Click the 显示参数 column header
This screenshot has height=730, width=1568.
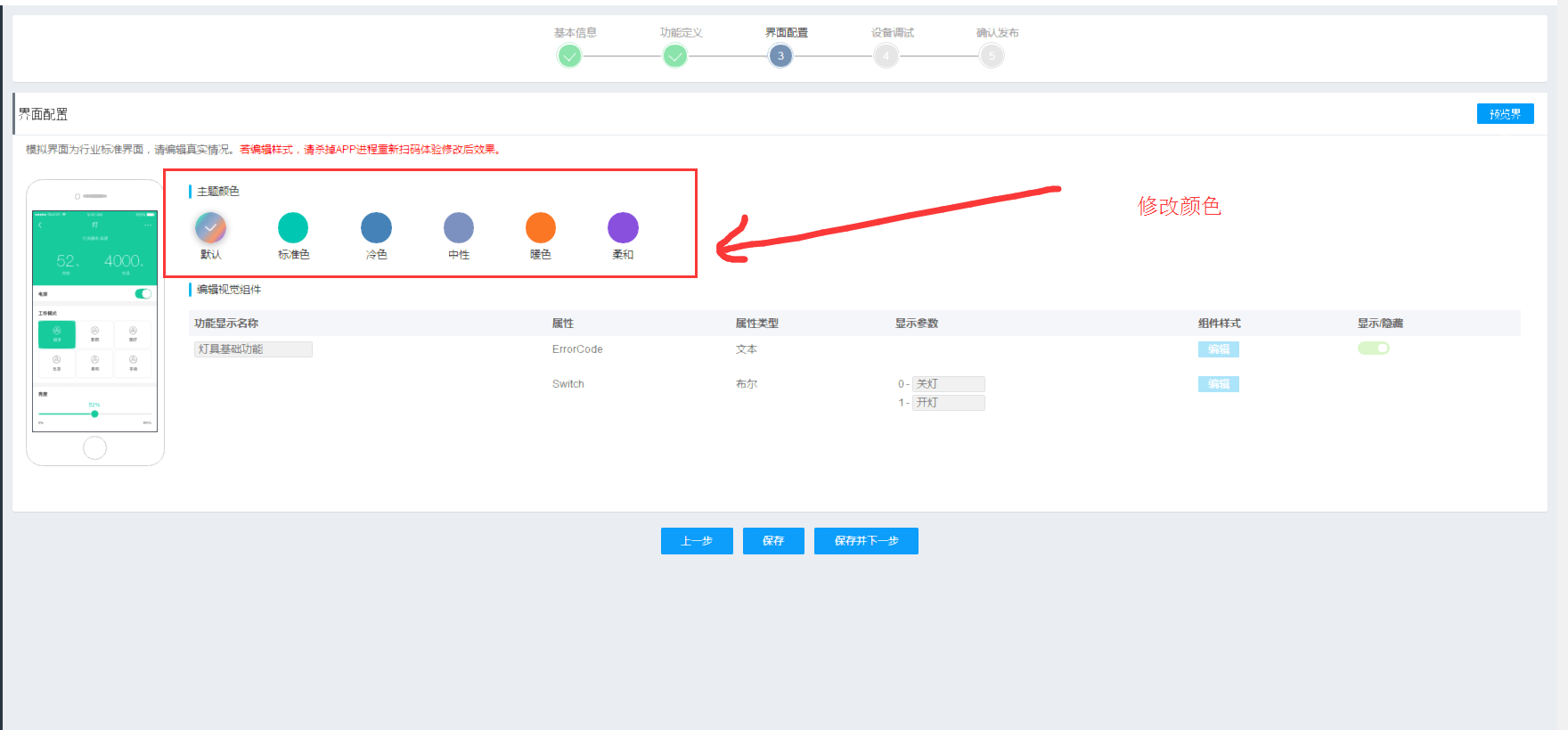click(917, 324)
